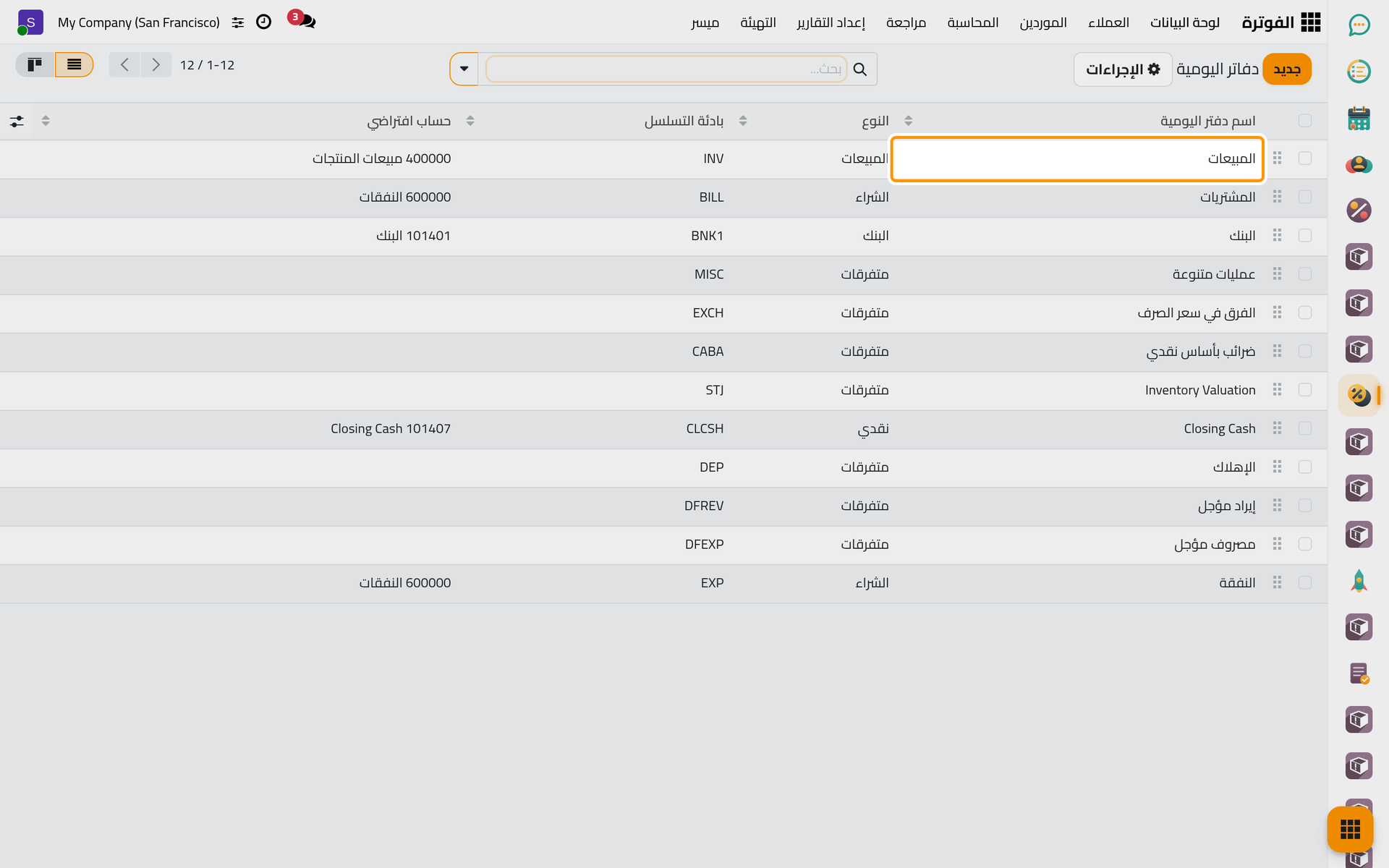Check the Closing Cash row checkbox
1389x868 pixels.
pyautogui.click(x=1305, y=428)
